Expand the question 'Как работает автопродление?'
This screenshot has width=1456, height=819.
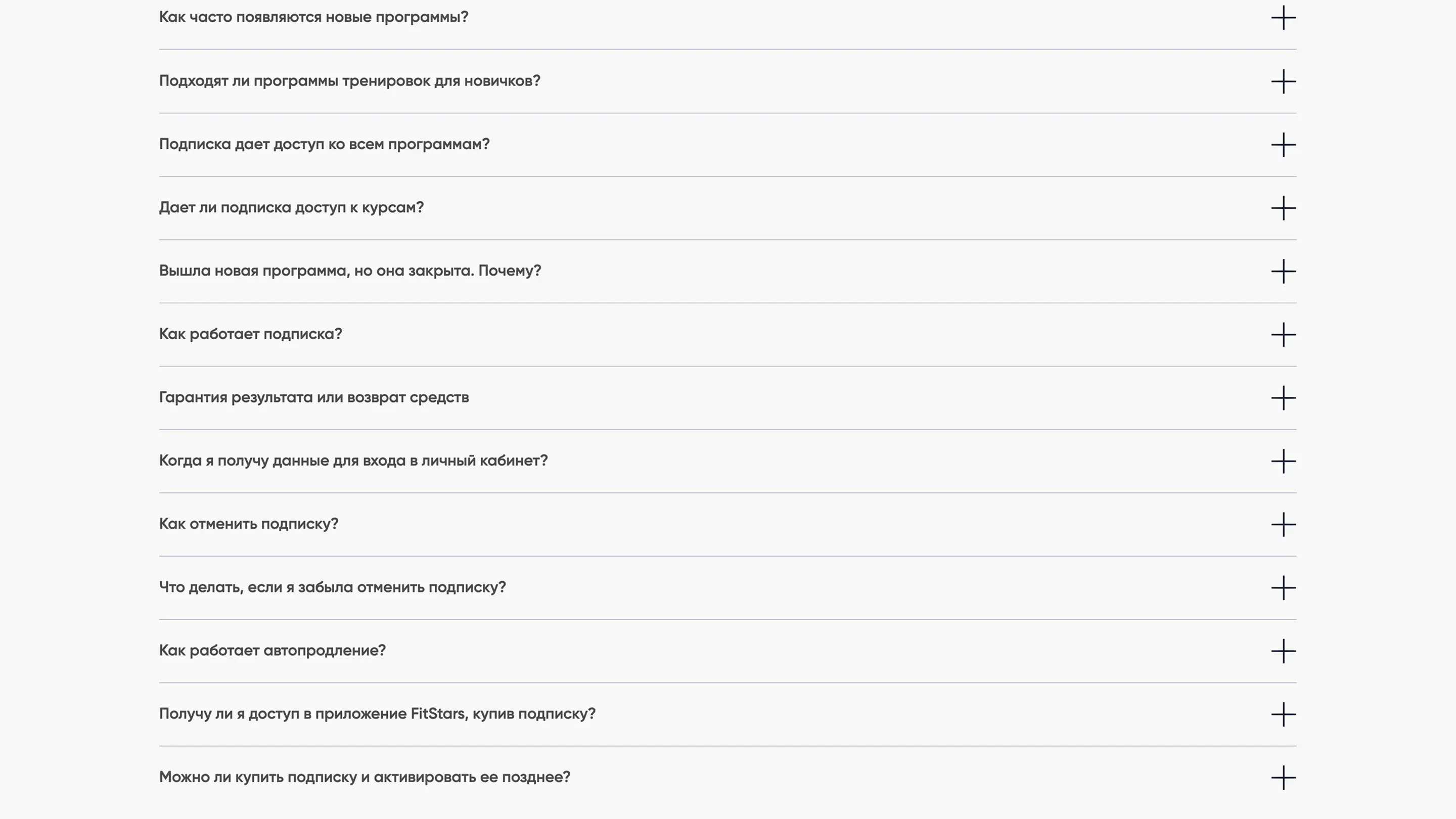coord(1283,651)
